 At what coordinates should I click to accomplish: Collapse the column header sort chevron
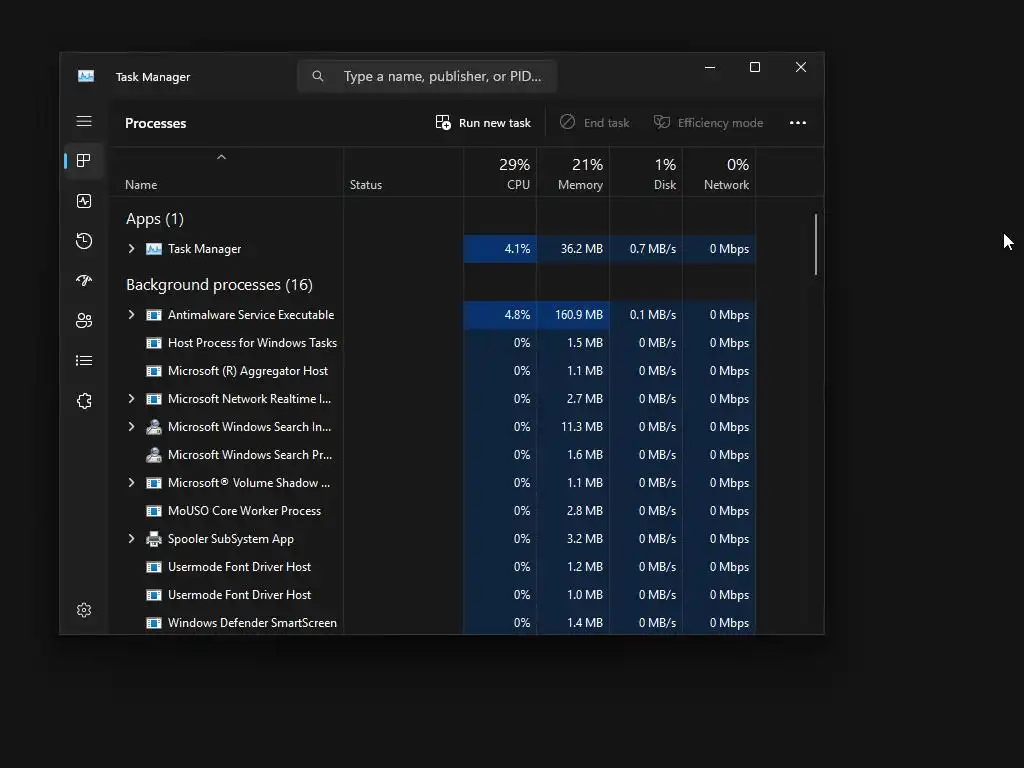point(221,157)
